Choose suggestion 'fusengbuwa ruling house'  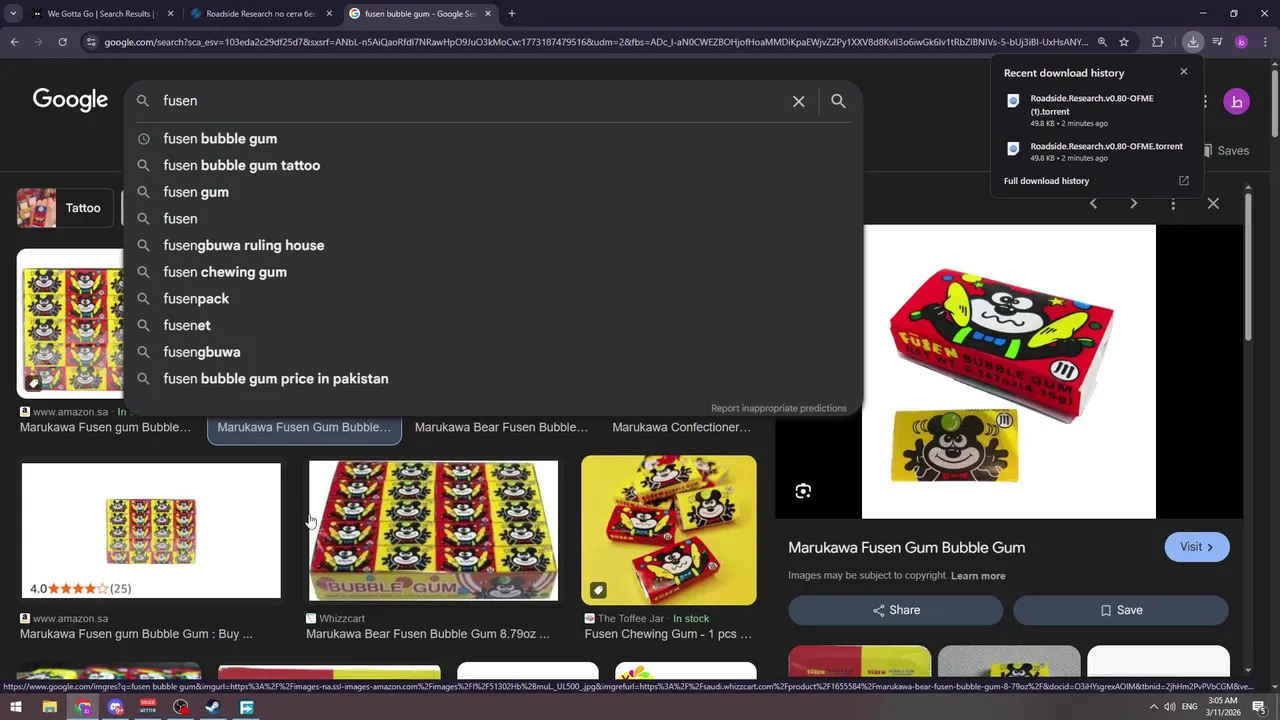(493, 245)
